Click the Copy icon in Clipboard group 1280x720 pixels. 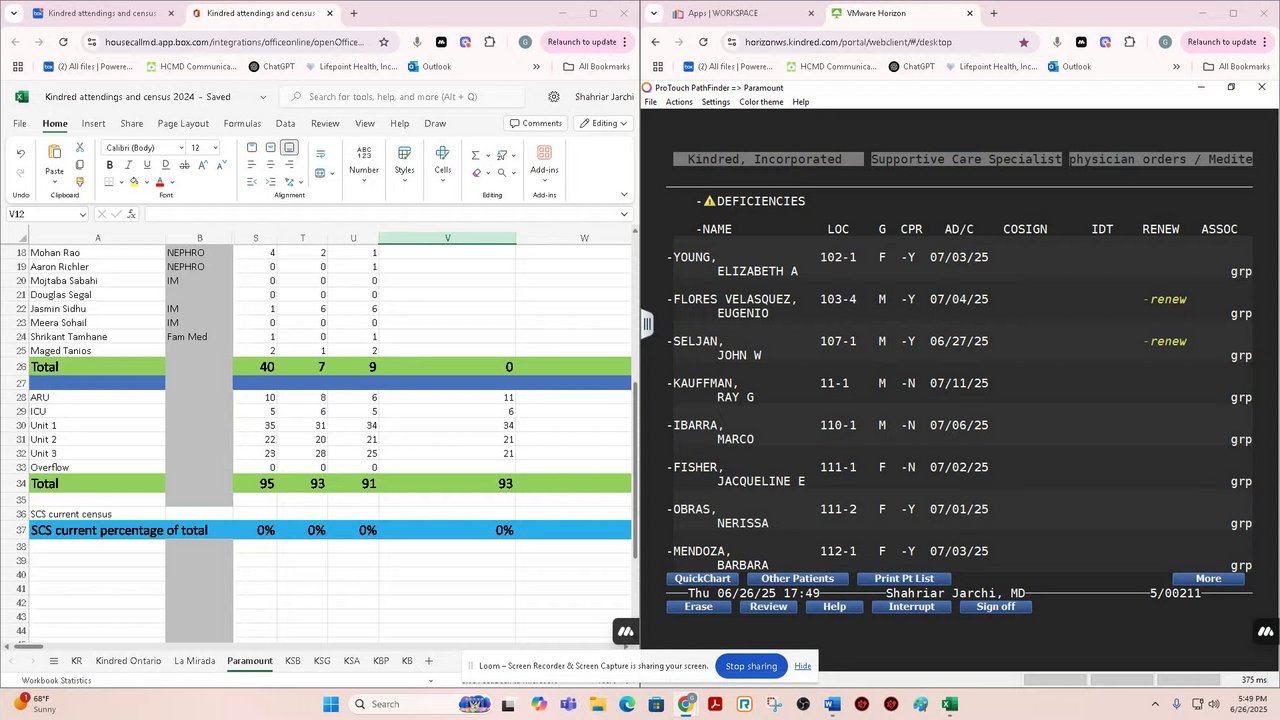pos(80,165)
